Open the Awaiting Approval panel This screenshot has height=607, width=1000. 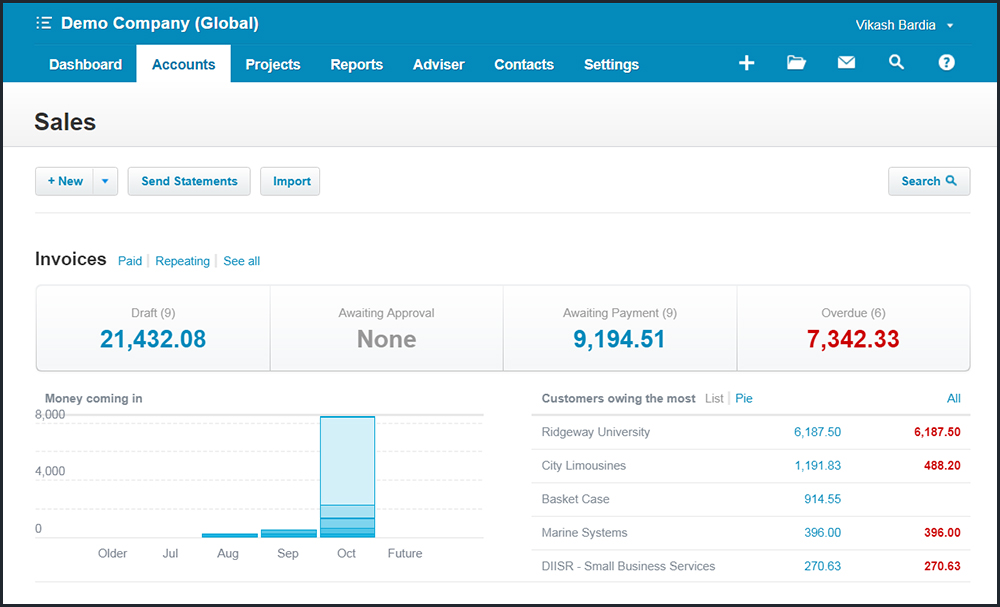386,328
